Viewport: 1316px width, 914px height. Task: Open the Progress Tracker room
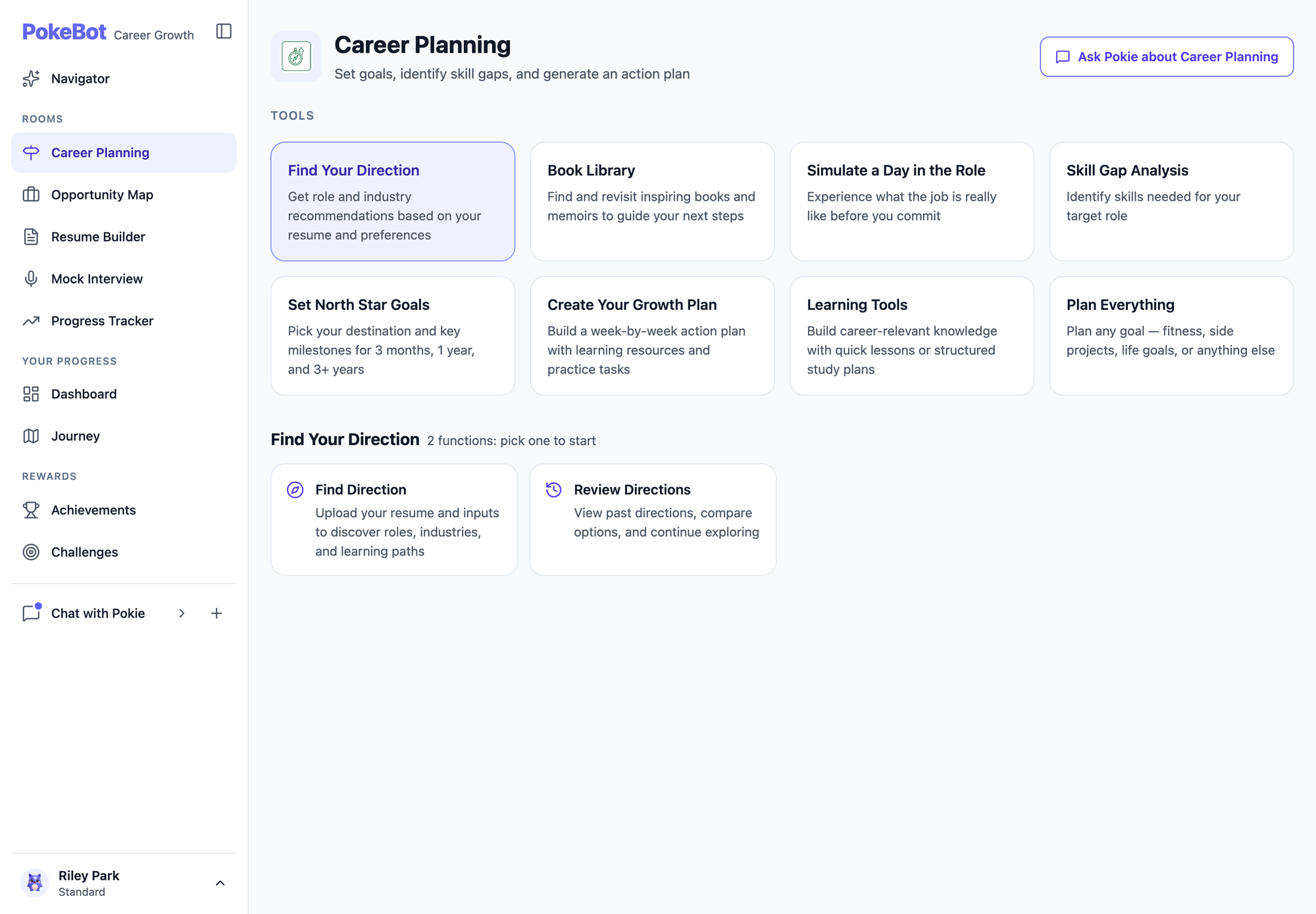124,321
